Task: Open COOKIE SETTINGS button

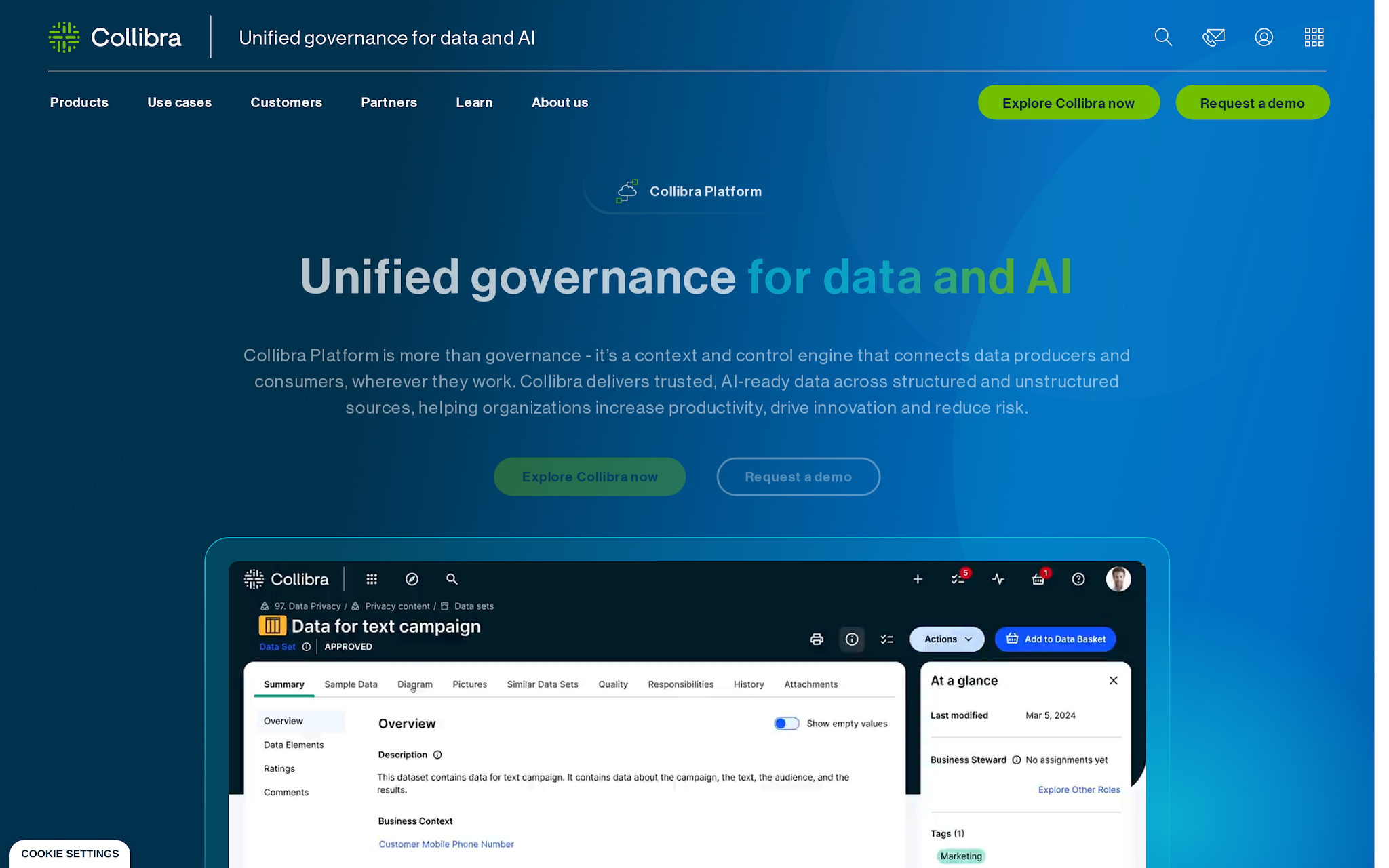Action: [70, 854]
